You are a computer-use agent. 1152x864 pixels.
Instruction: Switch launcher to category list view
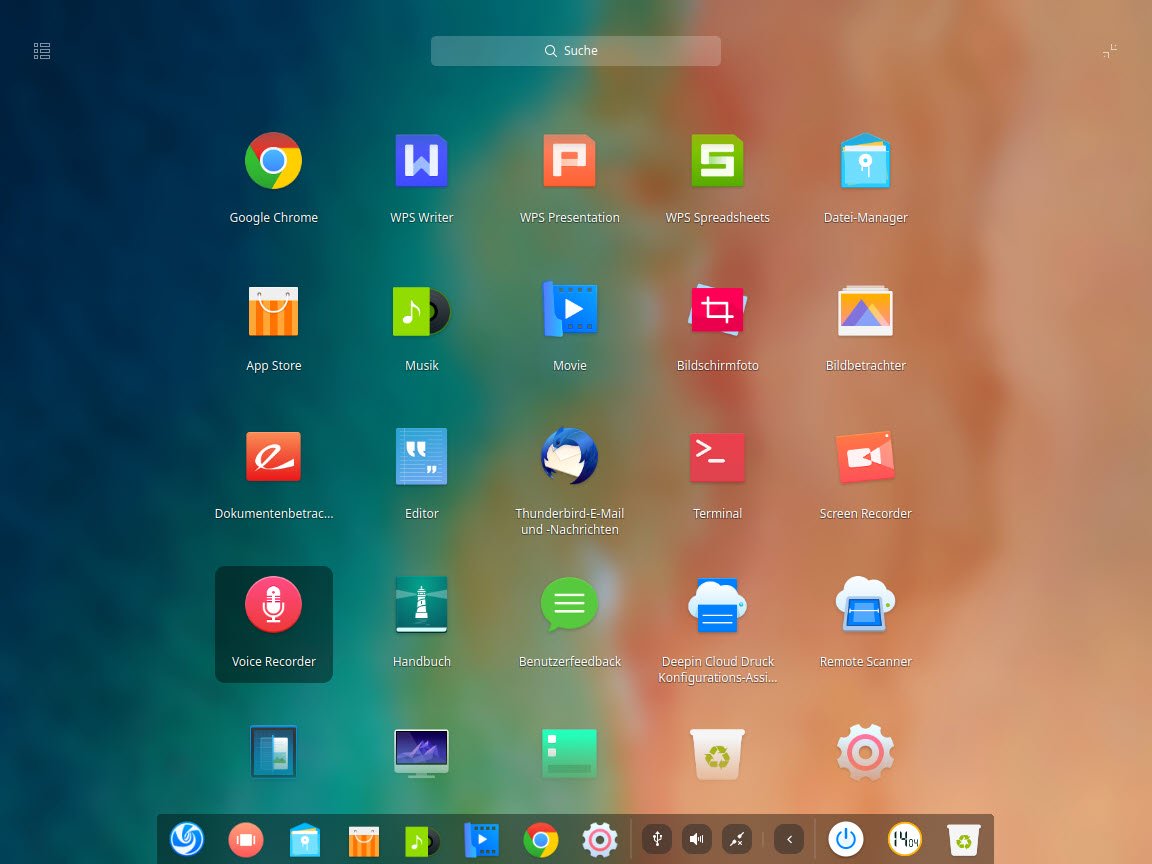tap(42, 51)
